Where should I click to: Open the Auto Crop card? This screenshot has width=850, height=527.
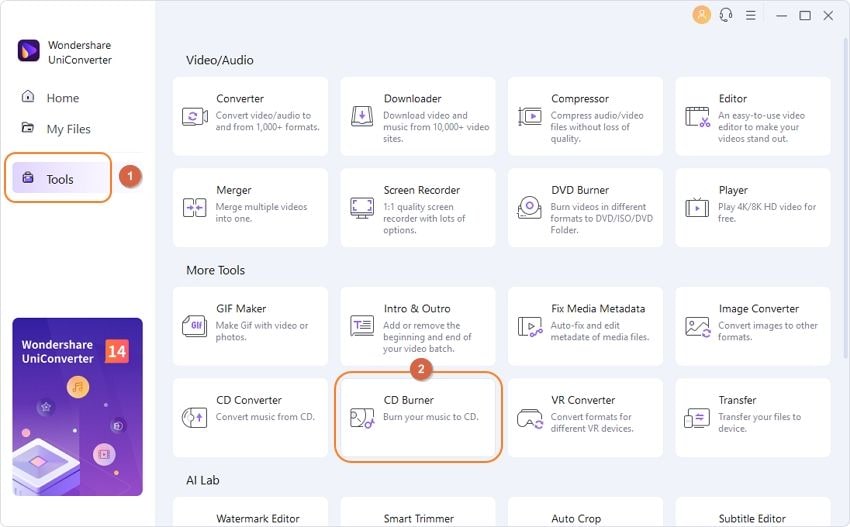[x=585, y=512]
